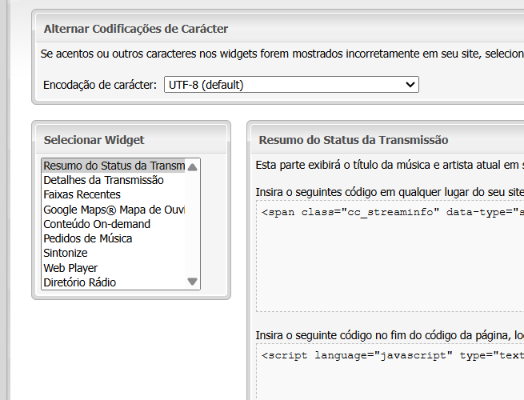
Task: Select Web Player widget
Action: (114, 268)
